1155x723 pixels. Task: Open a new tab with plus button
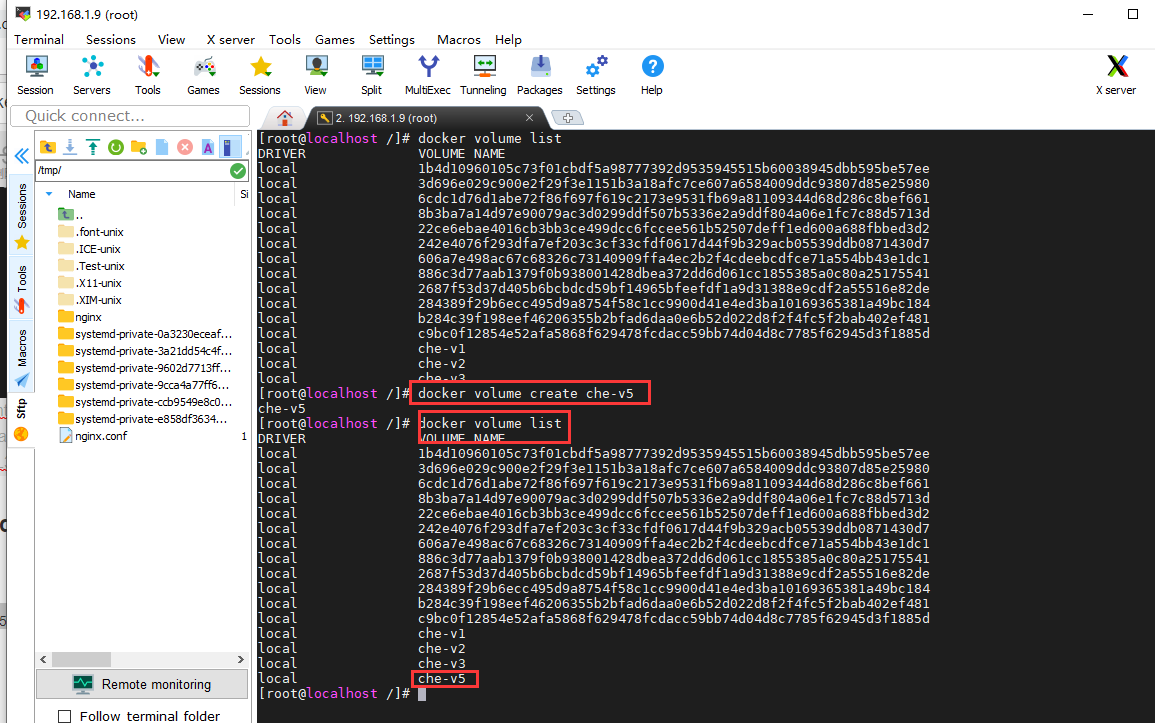coord(567,118)
